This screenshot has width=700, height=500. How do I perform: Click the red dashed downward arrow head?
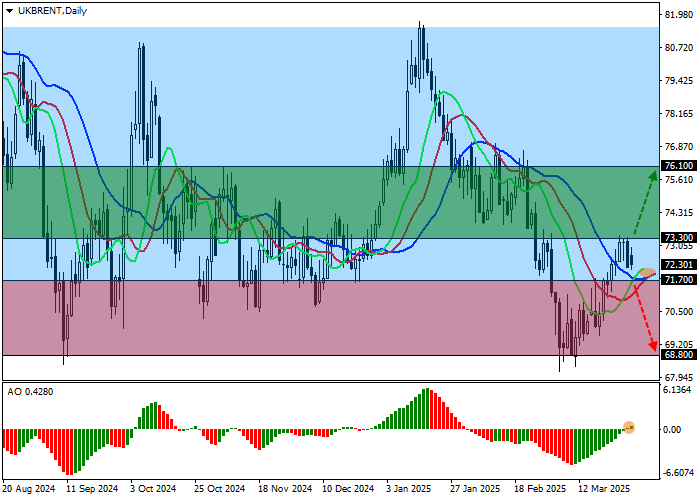pos(653,346)
